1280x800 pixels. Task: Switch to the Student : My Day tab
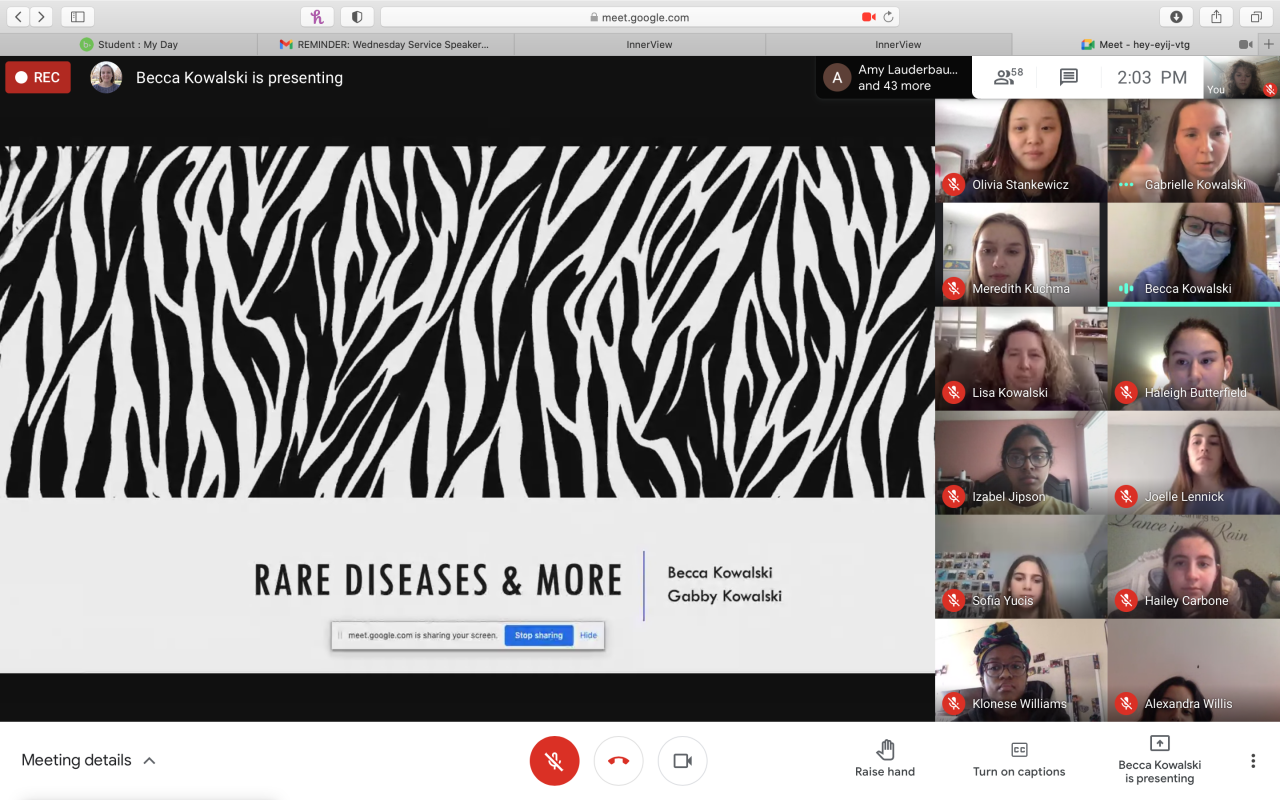[x=128, y=44]
